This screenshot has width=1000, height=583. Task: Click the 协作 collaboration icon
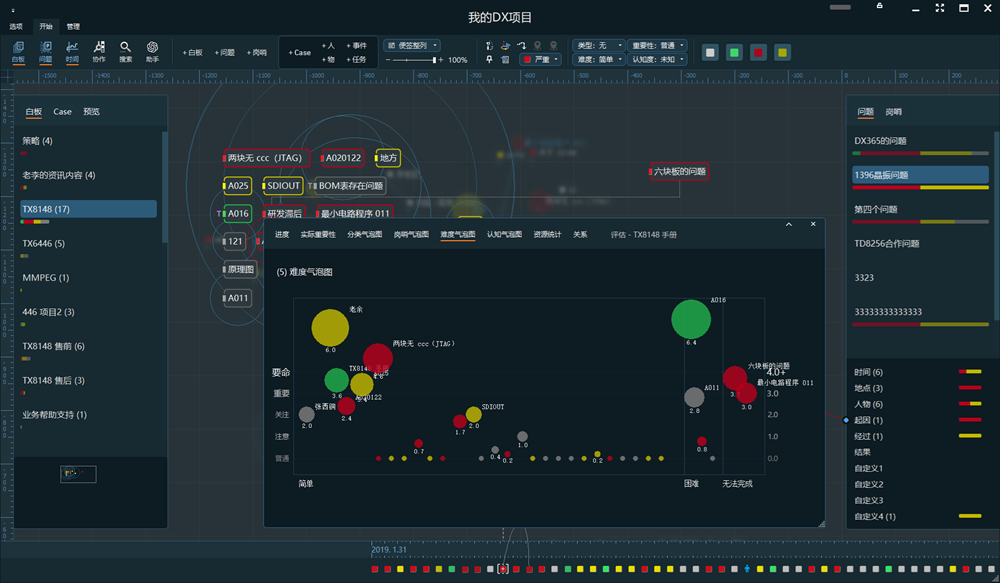point(99,51)
